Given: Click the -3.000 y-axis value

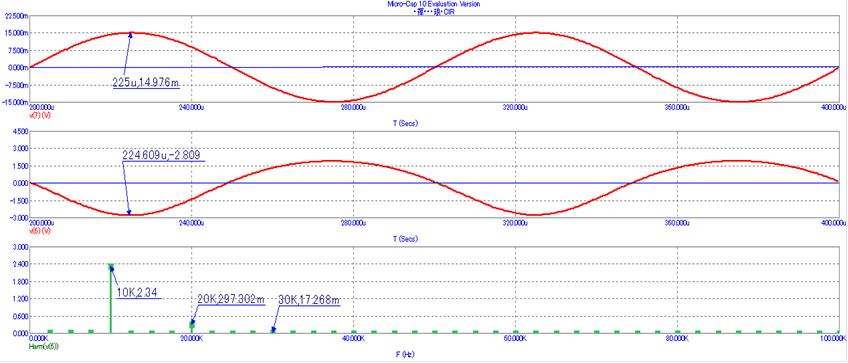Looking at the screenshot, I should click(19, 217).
